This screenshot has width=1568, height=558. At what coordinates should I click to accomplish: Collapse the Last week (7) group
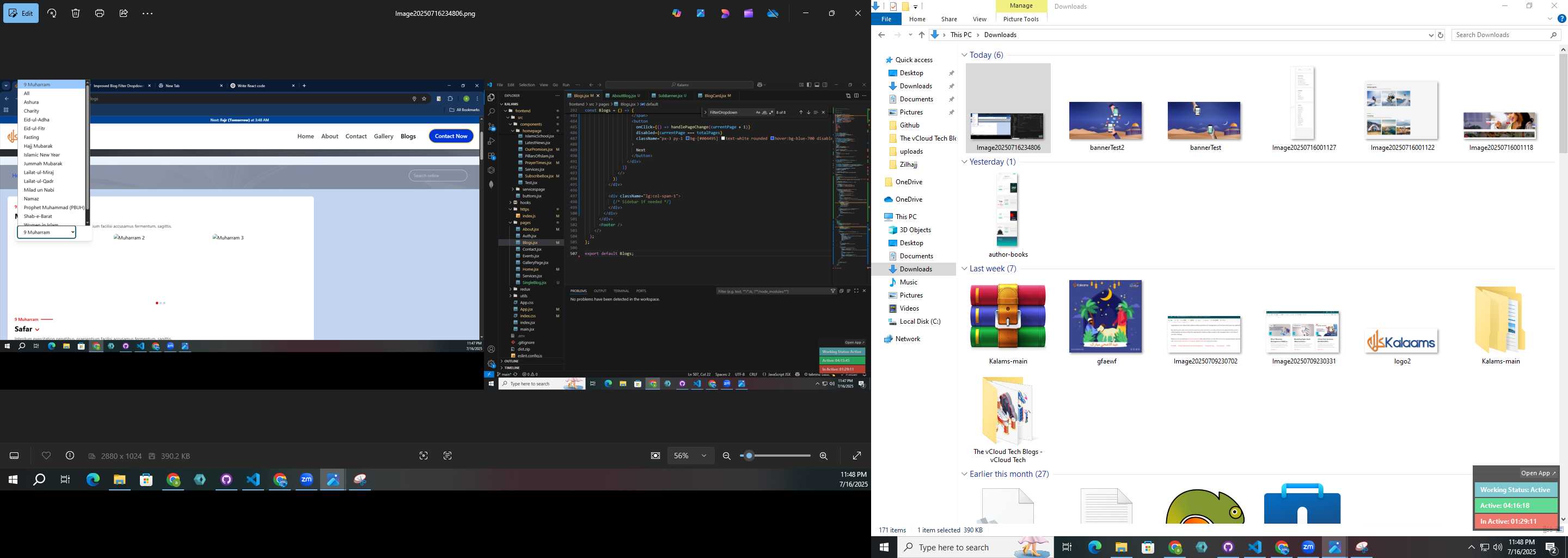(x=964, y=269)
